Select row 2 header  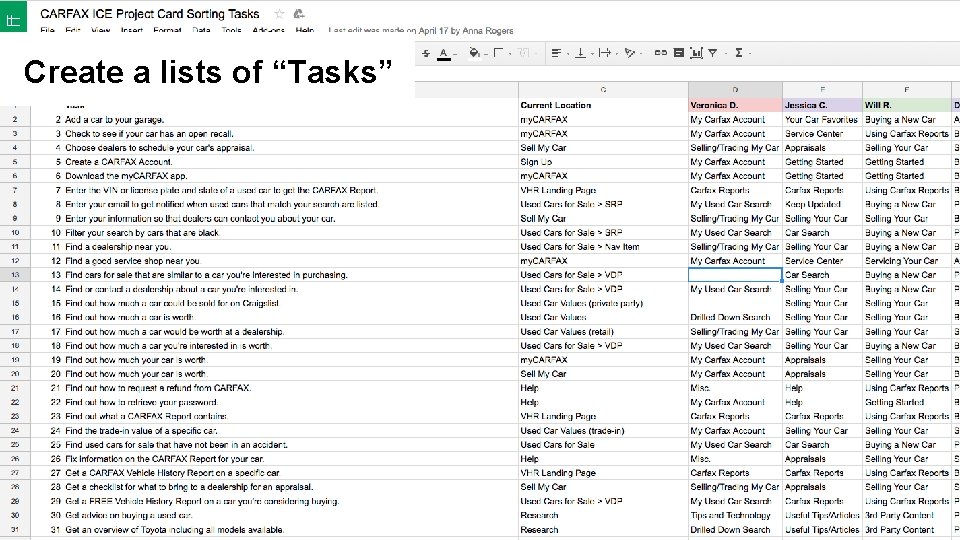tap(15, 119)
